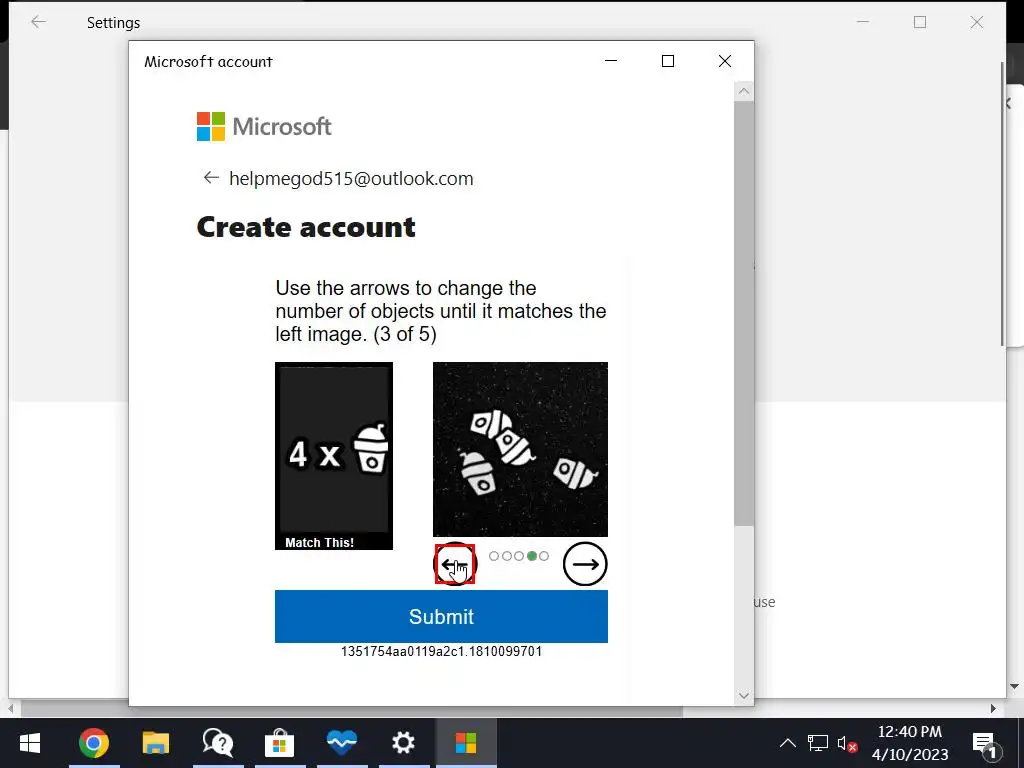
Task: Open the Windows Start menu
Action: point(30,743)
